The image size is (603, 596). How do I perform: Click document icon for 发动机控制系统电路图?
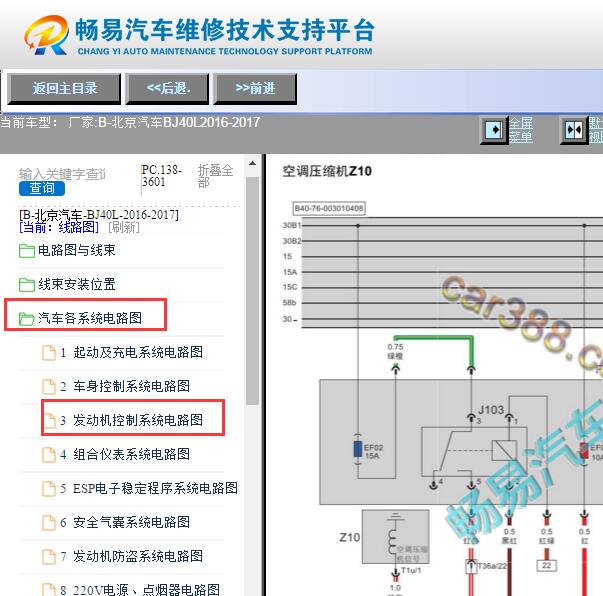(x=49, y=421)
